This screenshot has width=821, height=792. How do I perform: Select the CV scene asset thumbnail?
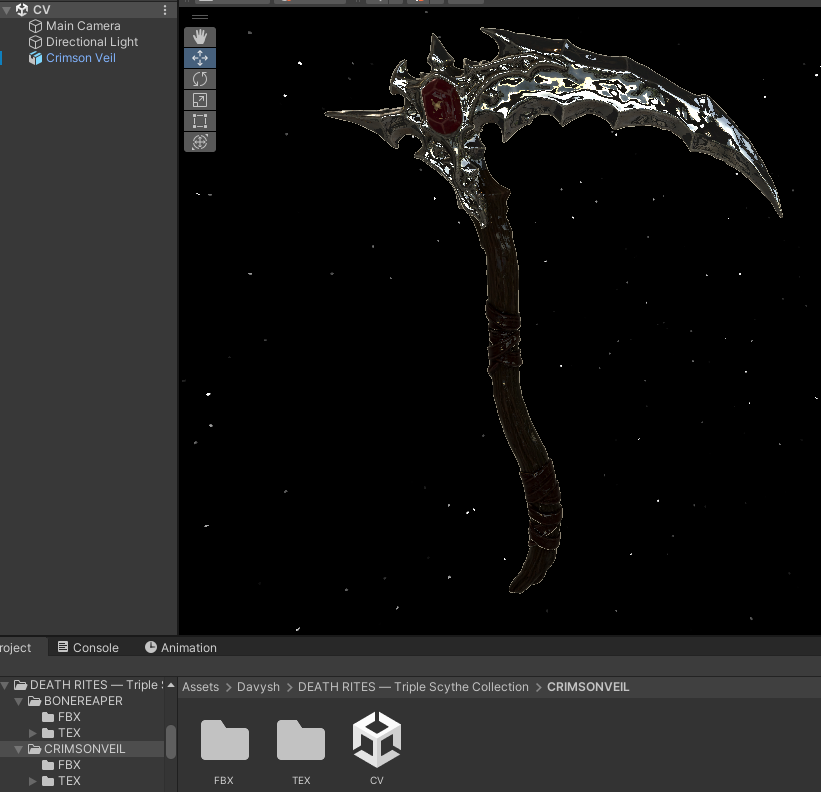[377, 739]
